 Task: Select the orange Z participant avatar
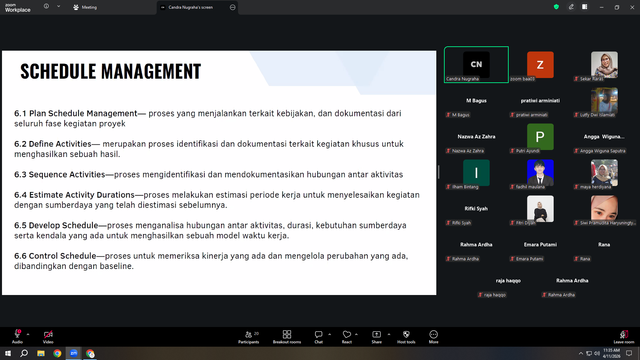pyautogui.click(x=540, y=64)
